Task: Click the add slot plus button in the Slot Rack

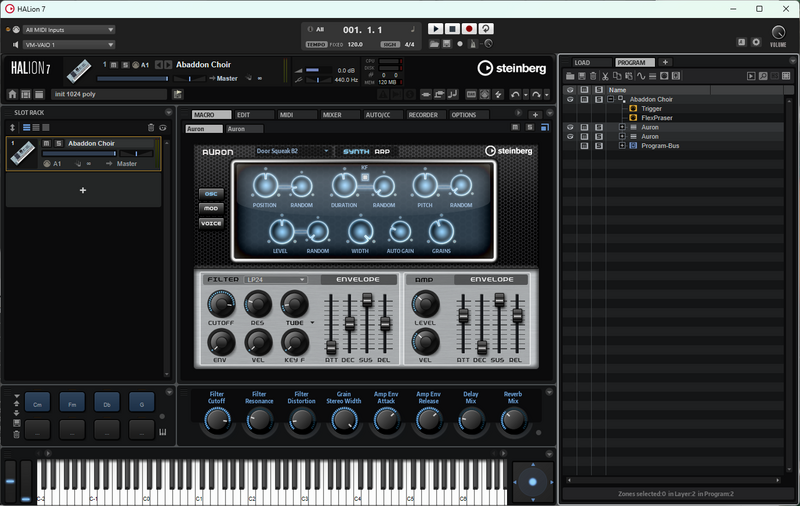Action: [83, 190]
